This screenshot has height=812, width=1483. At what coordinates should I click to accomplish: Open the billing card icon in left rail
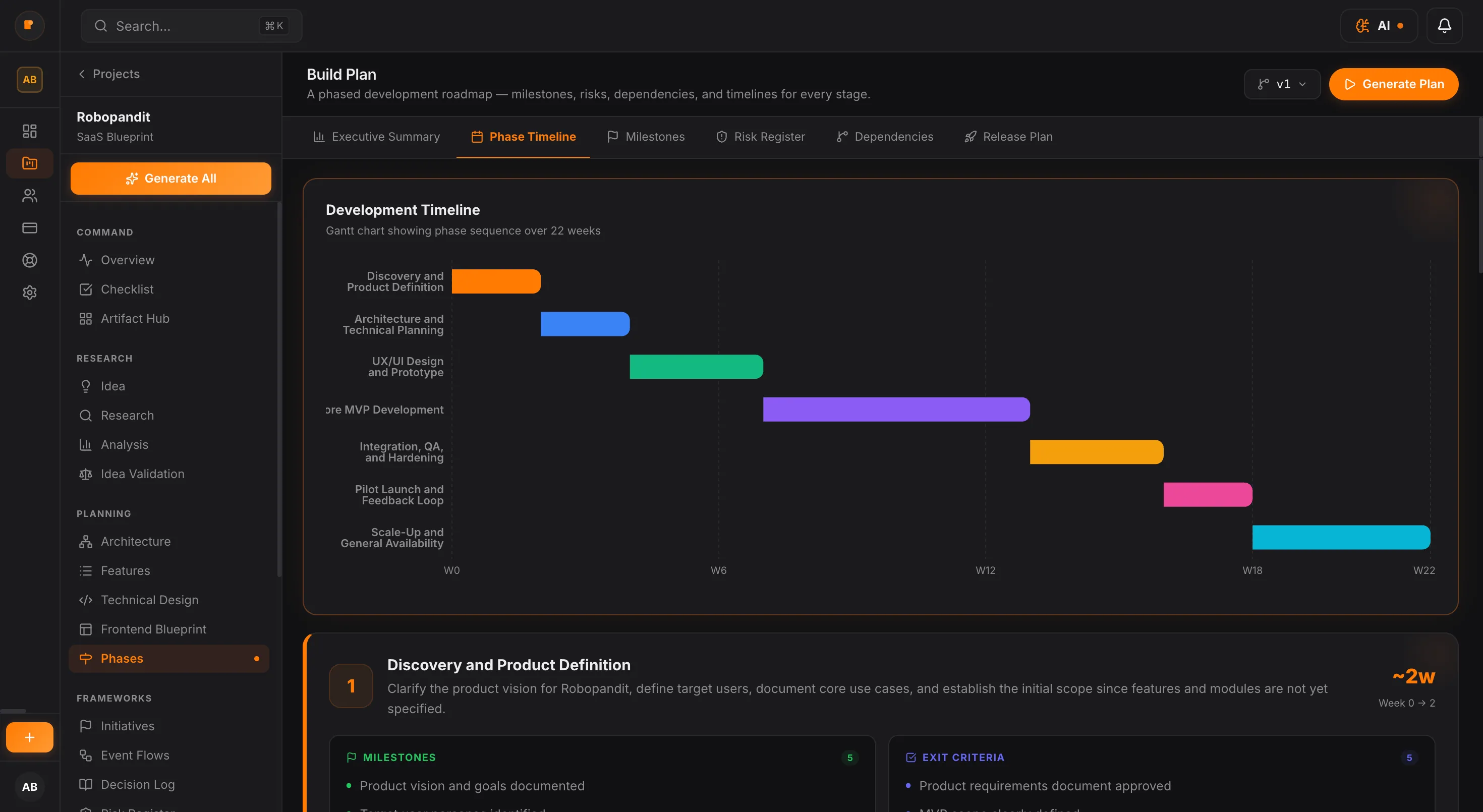pyautogui.click(x=29, y=228)
